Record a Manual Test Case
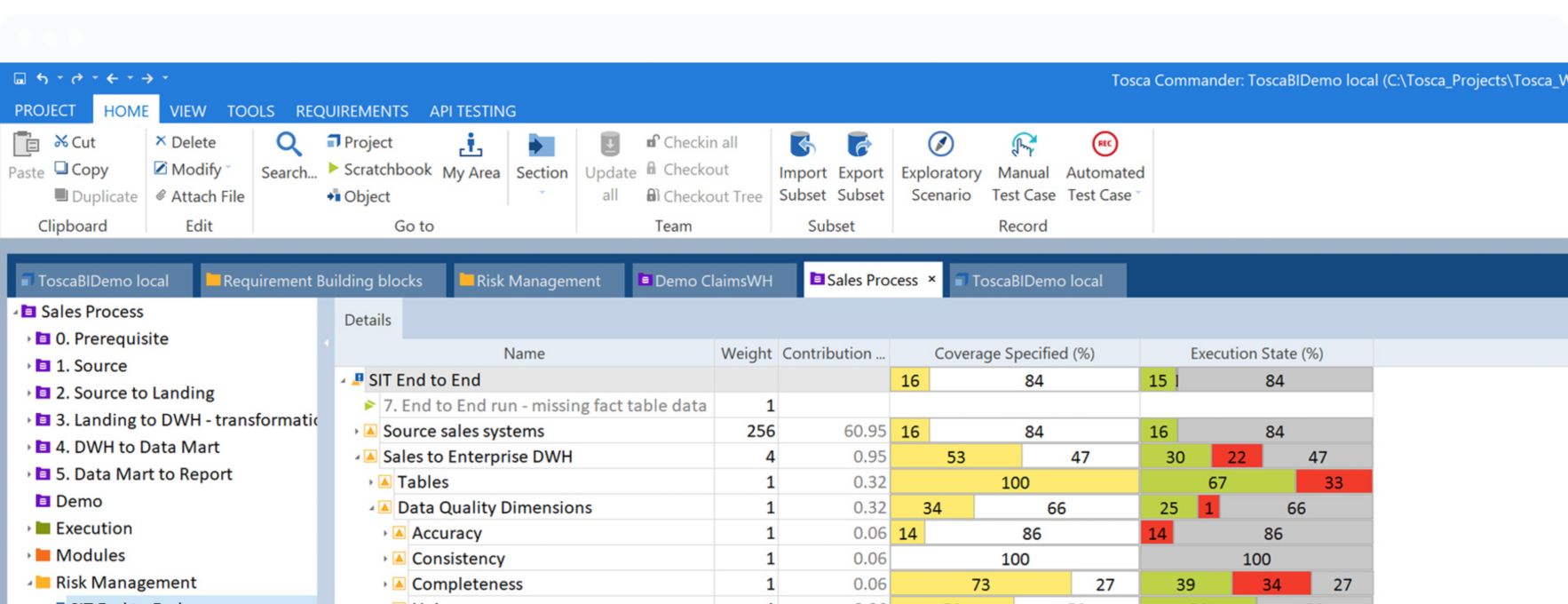1568x604 pixels. point(1023,145)
